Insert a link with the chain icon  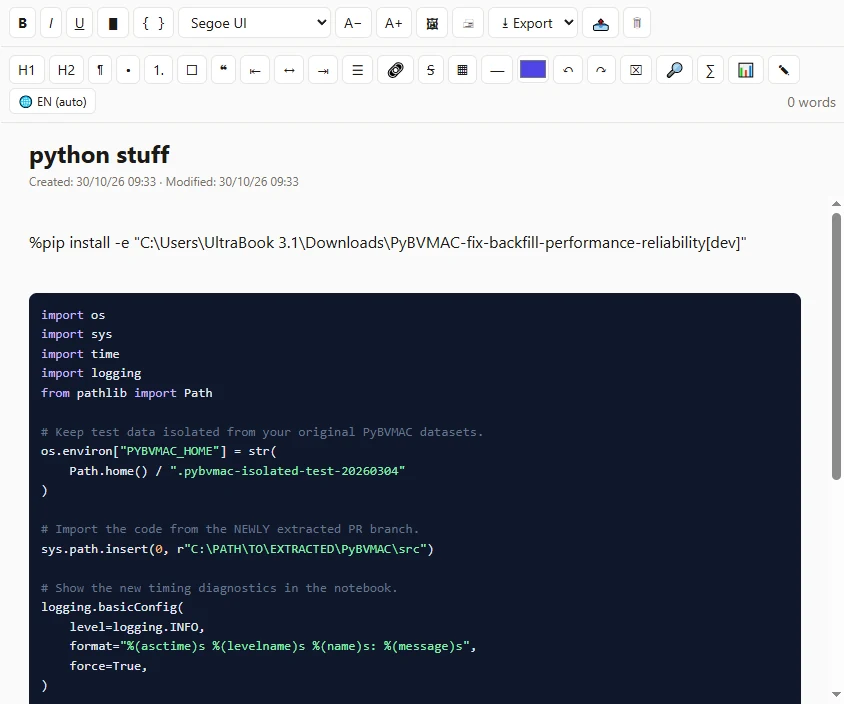(396, 70)
